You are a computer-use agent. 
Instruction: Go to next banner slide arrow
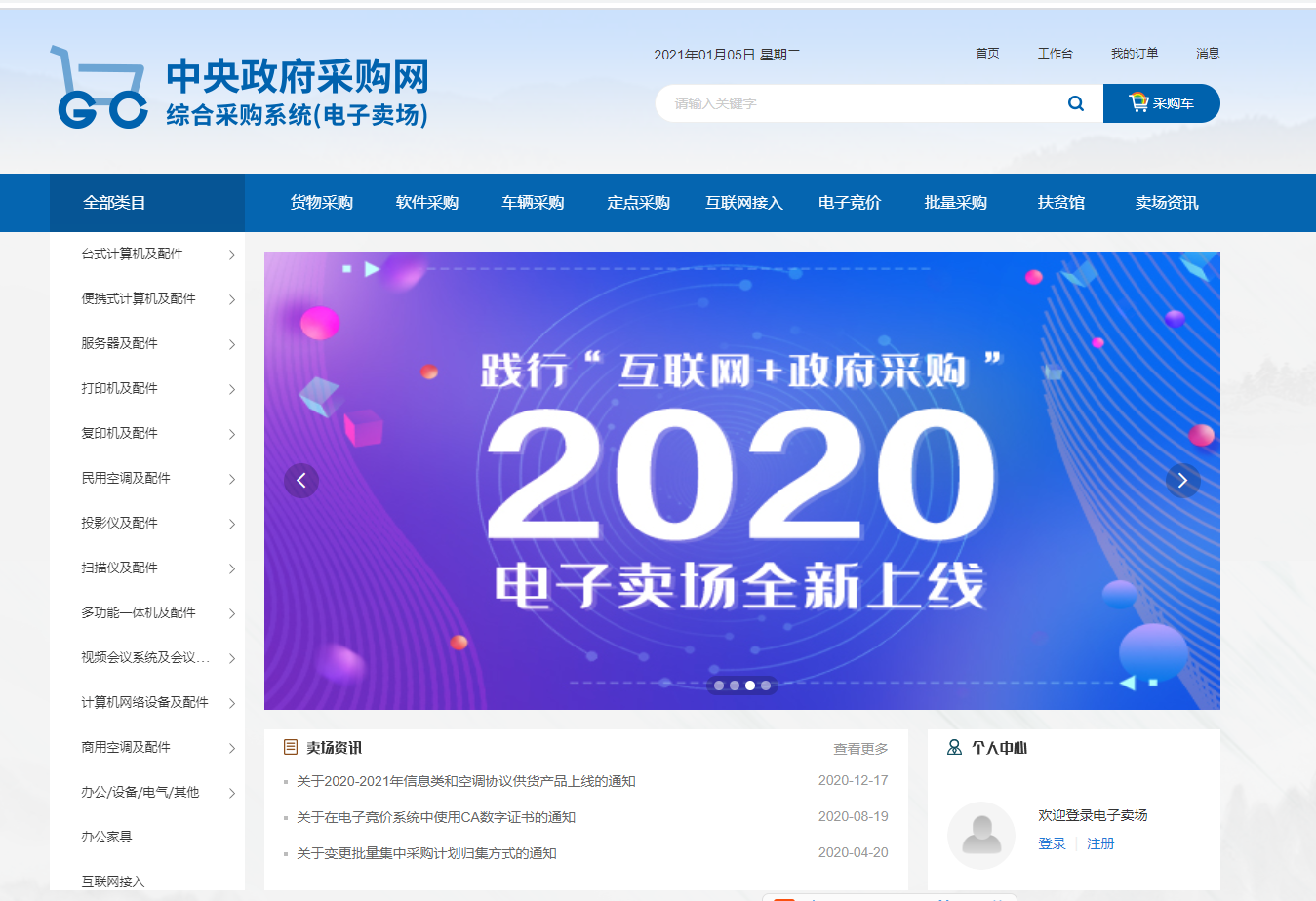point(1183,480)
